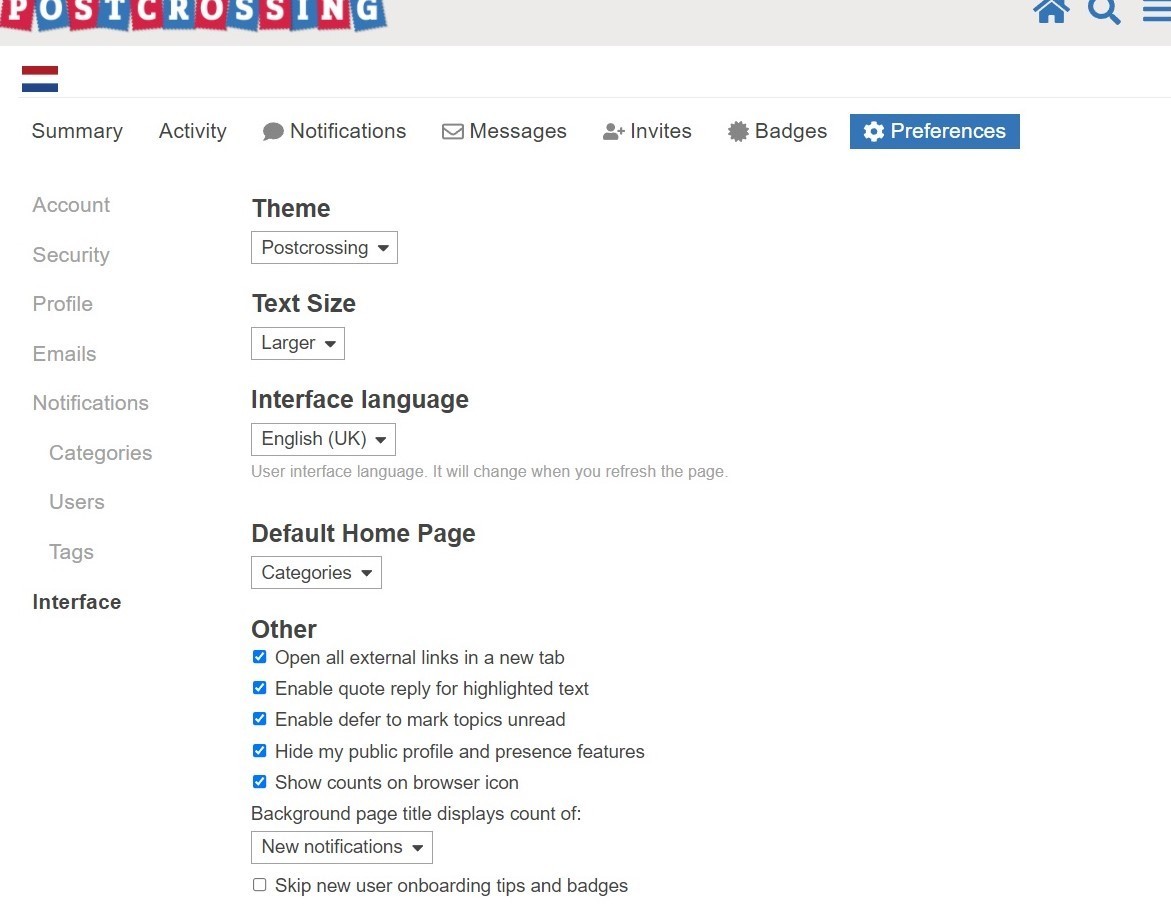Switch to the Activity tab

click(x=192, y=131)
